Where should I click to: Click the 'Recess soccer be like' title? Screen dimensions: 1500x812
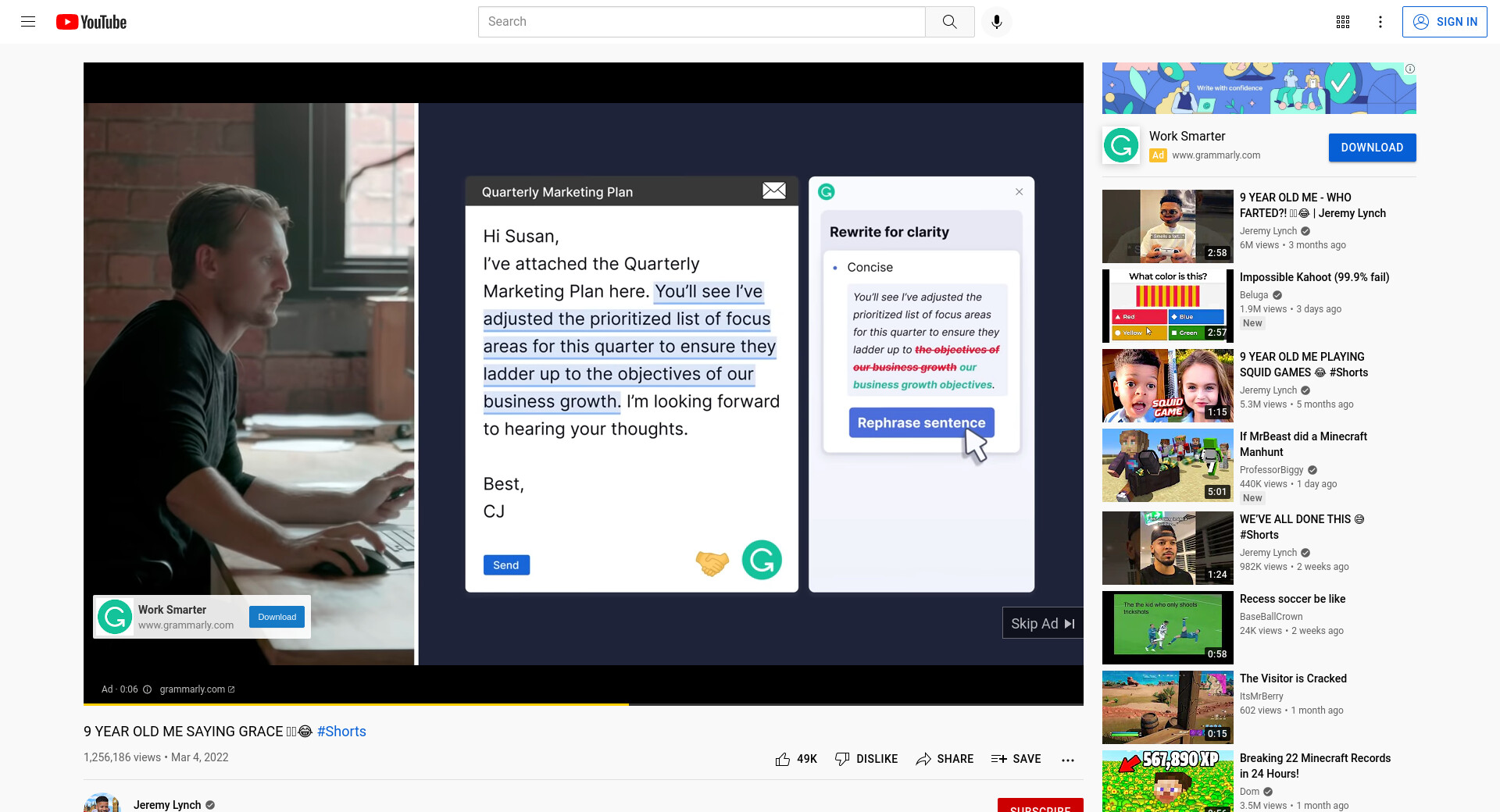click(1292, 599)
